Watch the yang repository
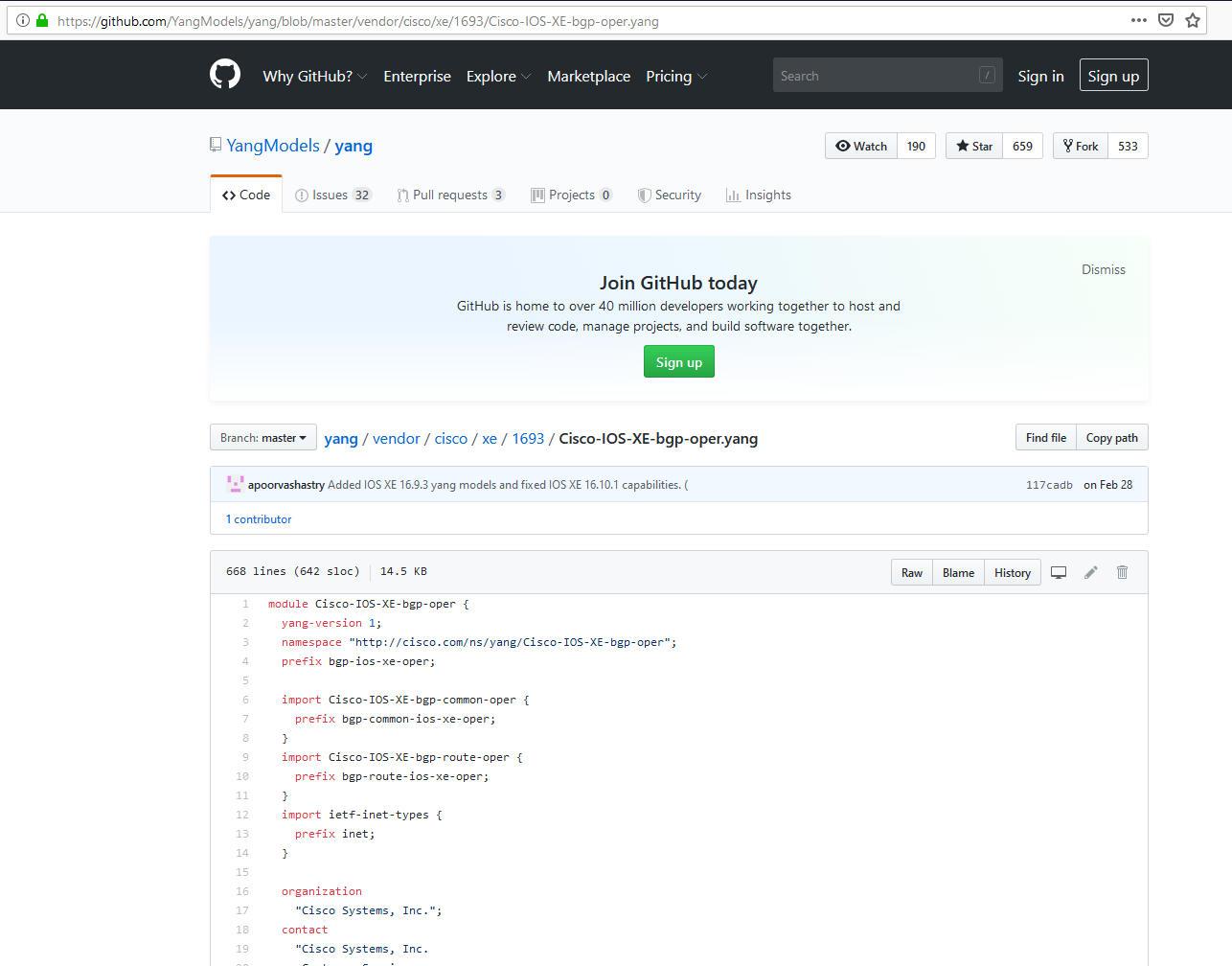The image size is (1232, 966). [x=861, y=146]
